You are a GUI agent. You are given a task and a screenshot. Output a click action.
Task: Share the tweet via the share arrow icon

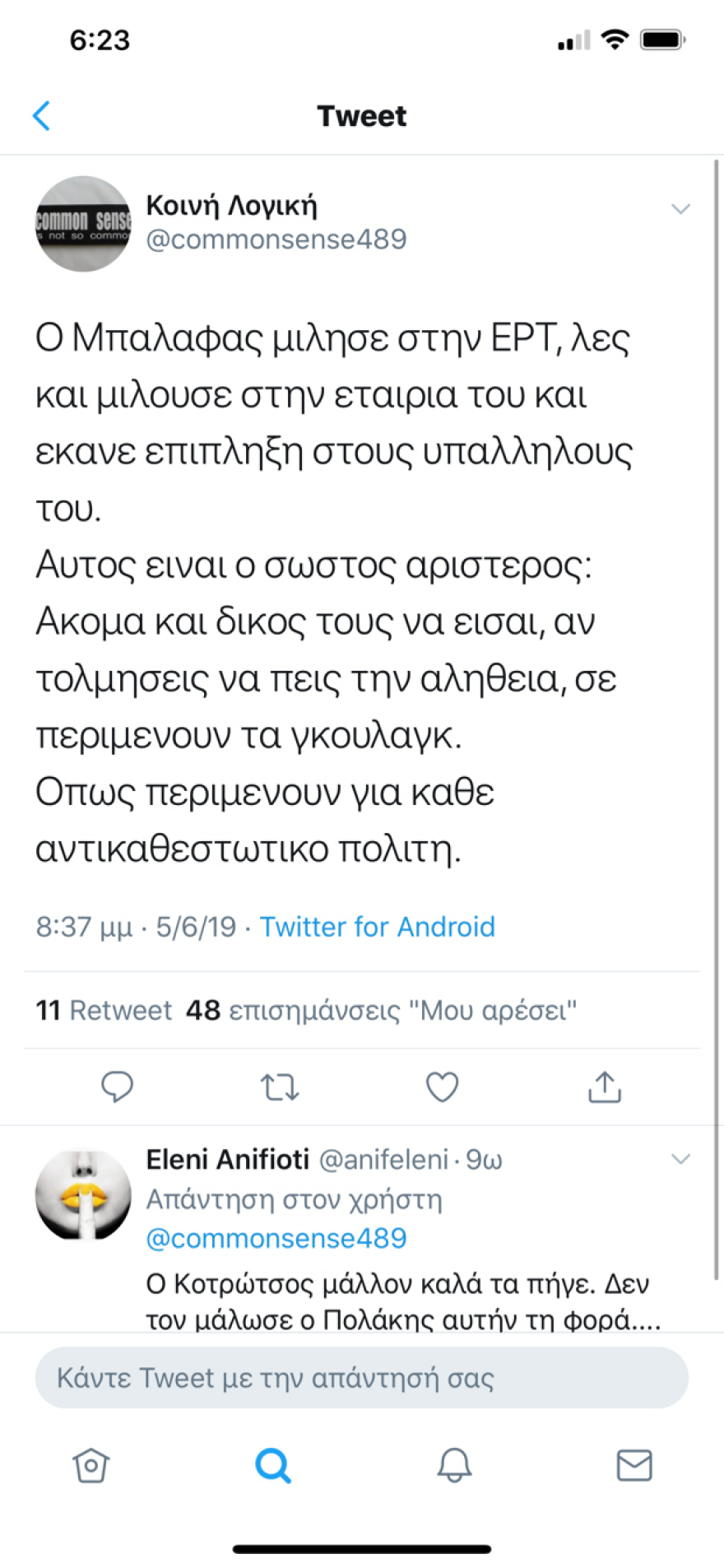(605, 1086)
